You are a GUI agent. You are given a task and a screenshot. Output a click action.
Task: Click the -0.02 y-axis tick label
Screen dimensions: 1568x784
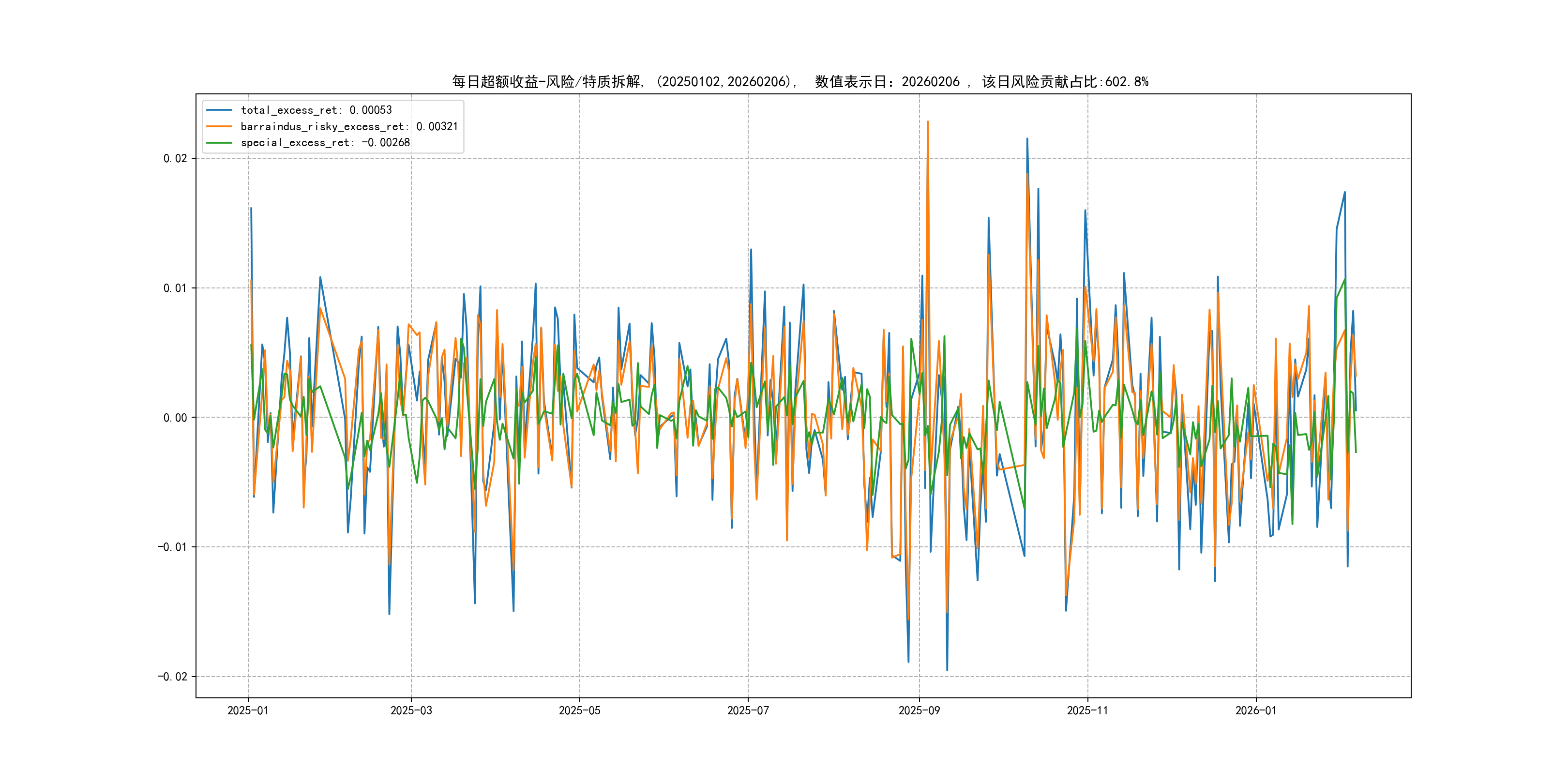pos(172,677)
